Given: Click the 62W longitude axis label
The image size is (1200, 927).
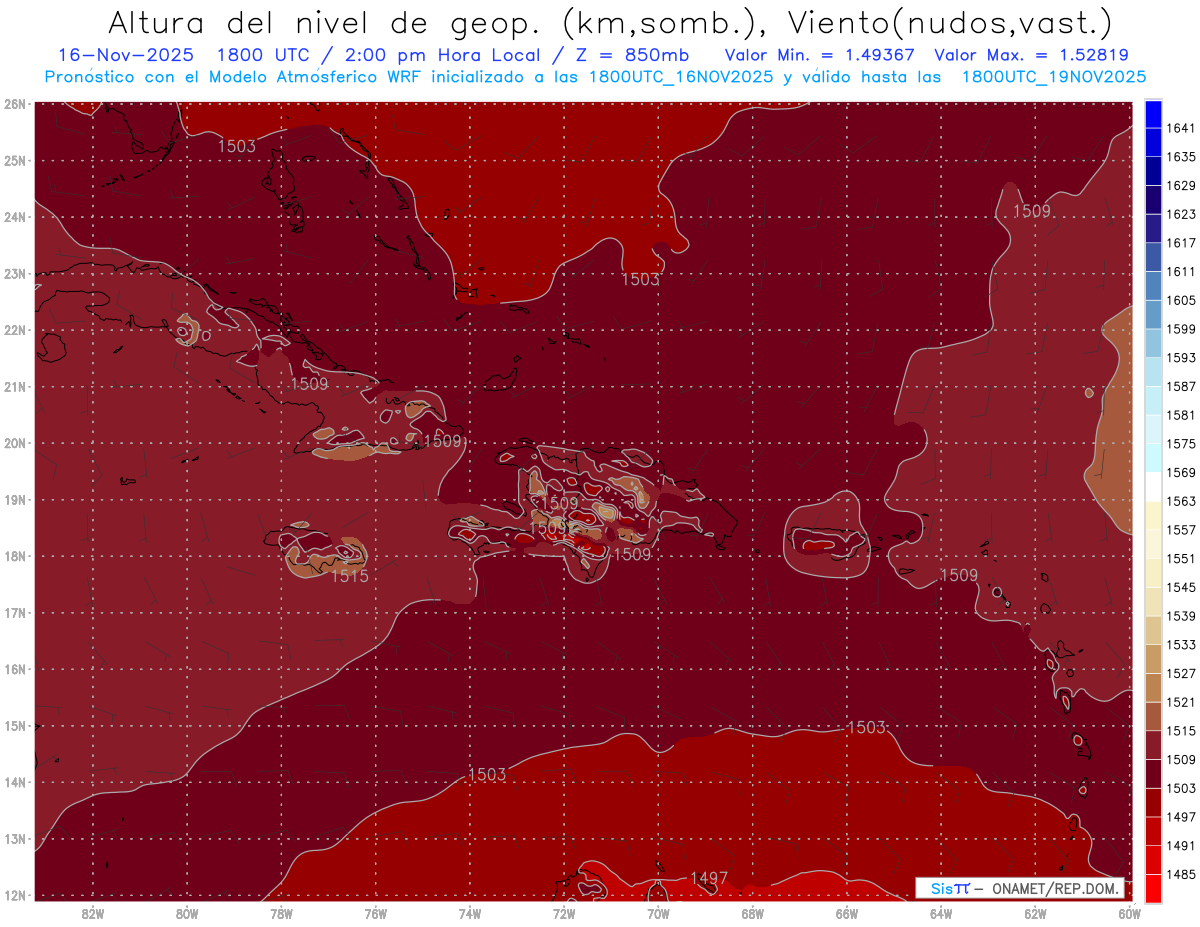Looking at the screenshot, I should tap(1035, 913).
